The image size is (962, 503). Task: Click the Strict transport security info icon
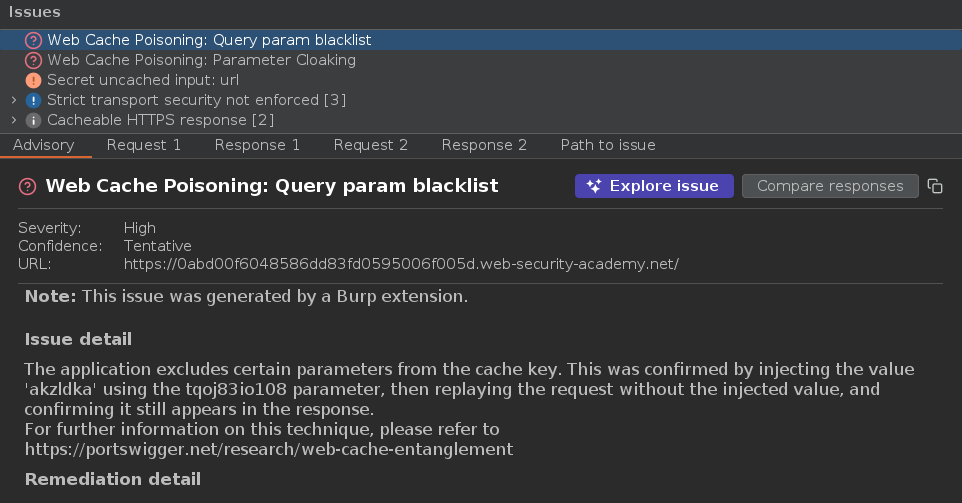click(33, 100)
